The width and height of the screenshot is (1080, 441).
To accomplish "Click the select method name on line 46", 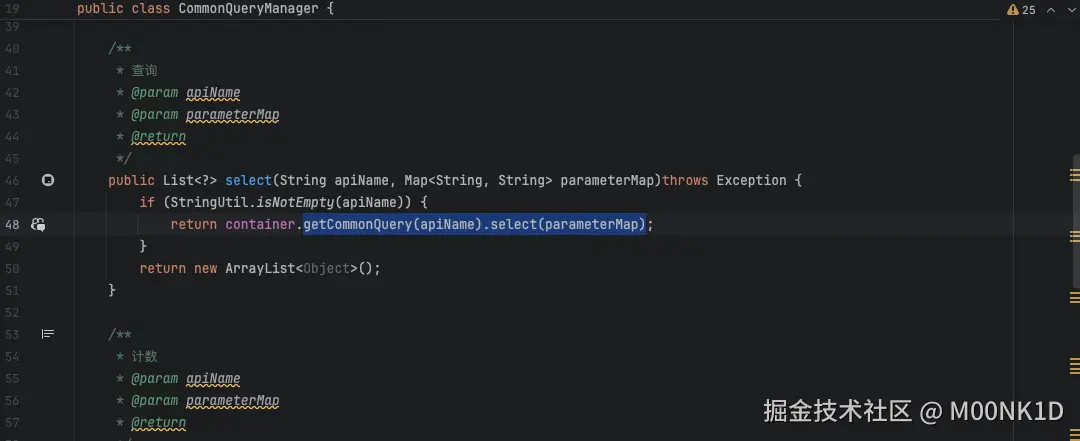I will coord(249,181).
